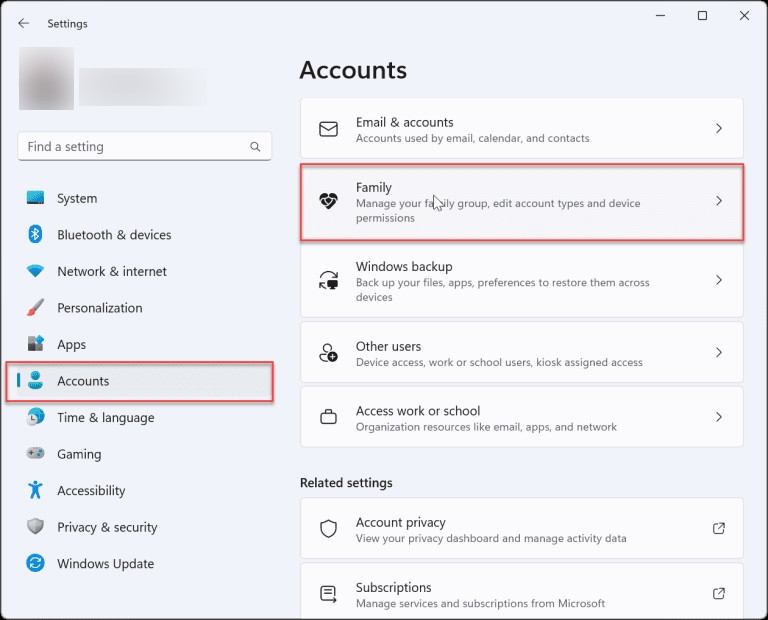Click the Privacy shield icon in sidebar
The width and height of the screenshot is (768, 620).
[35, 526]
